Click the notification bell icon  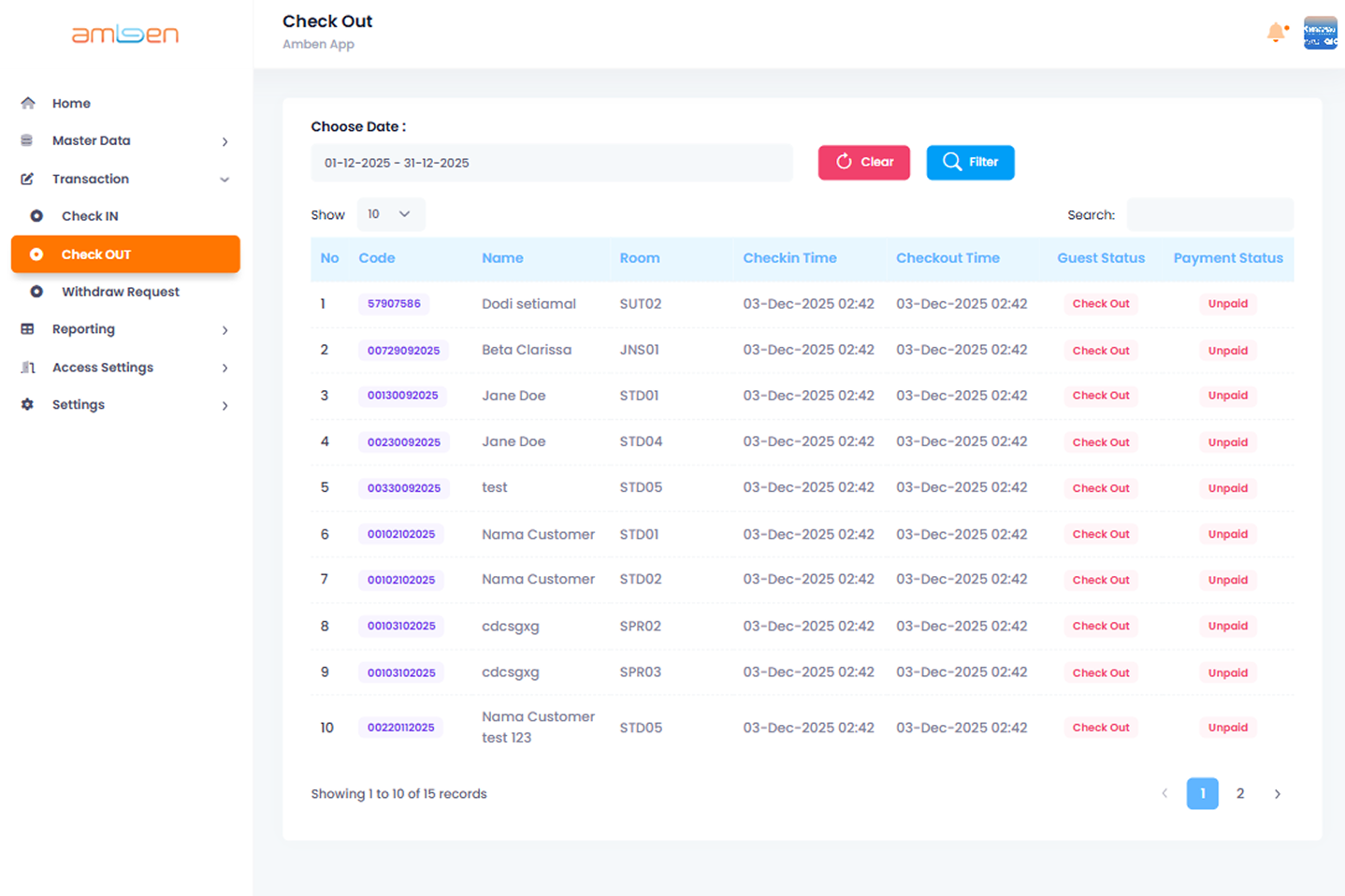[x=1276, y=33]
